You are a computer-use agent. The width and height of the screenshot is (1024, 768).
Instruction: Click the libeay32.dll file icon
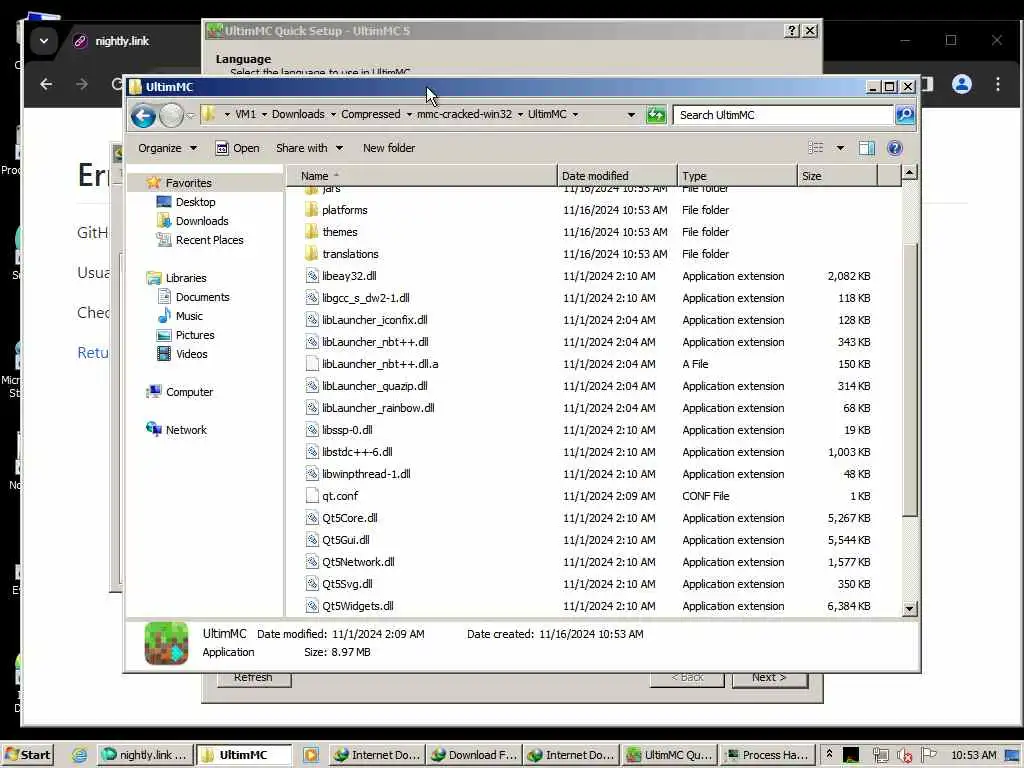tap(312, 276)
